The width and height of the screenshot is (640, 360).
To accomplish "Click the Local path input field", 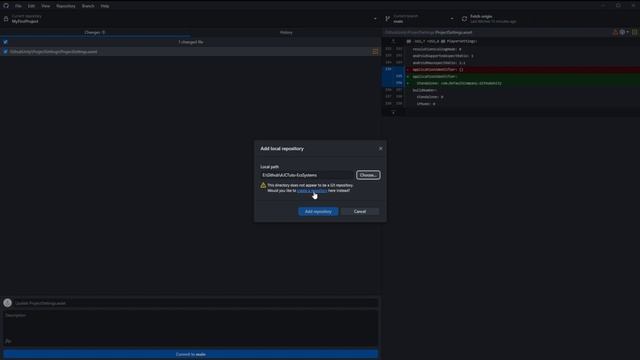I will (307, 175).
